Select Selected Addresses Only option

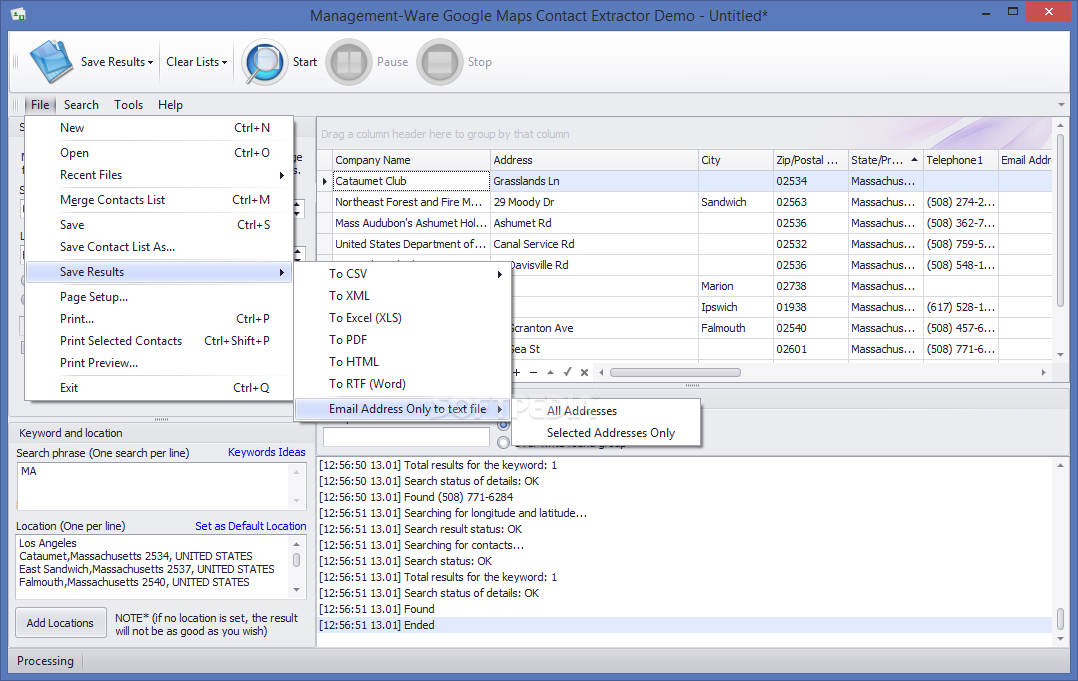pos(606,433)
